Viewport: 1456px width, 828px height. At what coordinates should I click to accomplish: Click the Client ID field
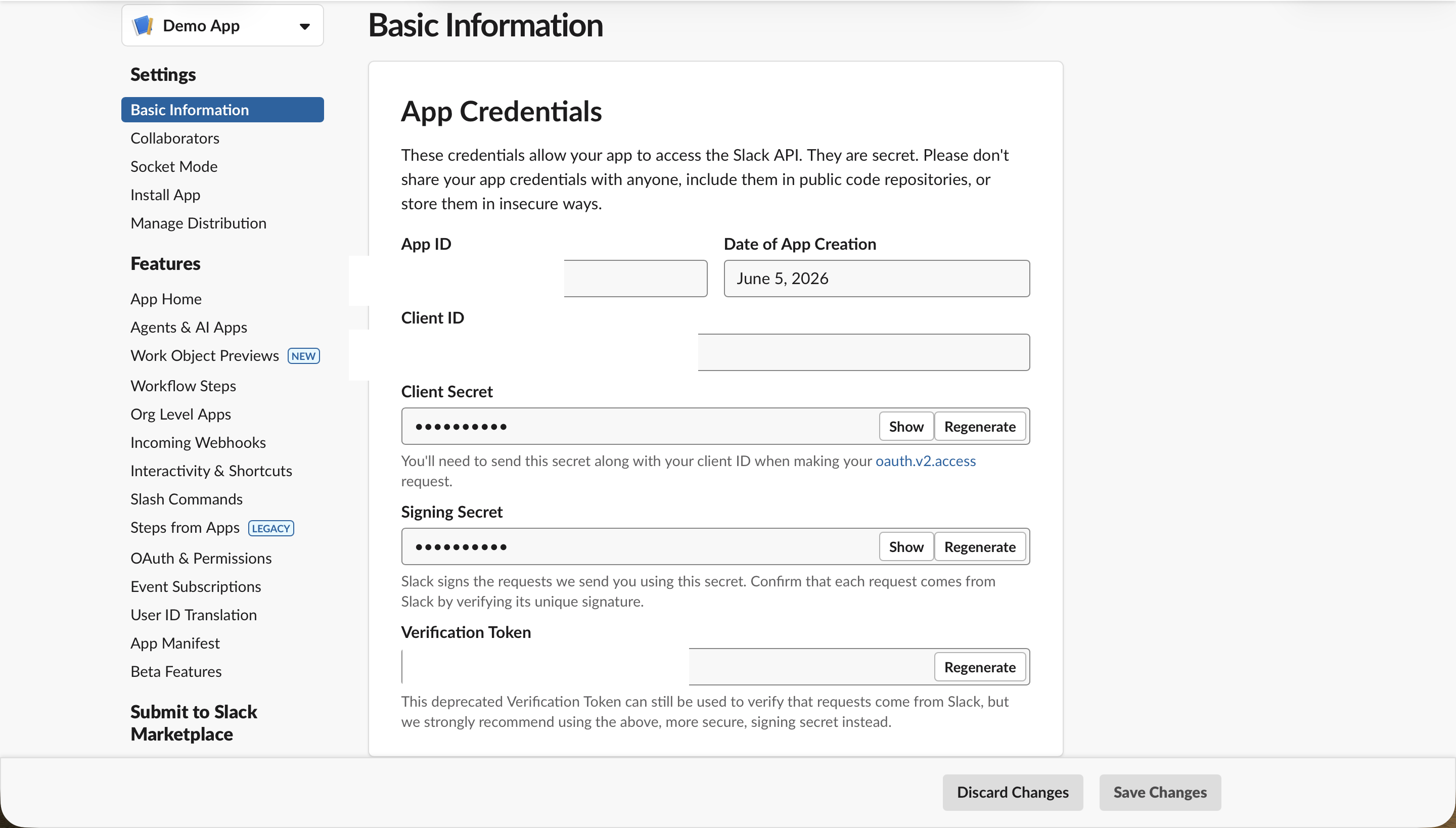point(715,353)
